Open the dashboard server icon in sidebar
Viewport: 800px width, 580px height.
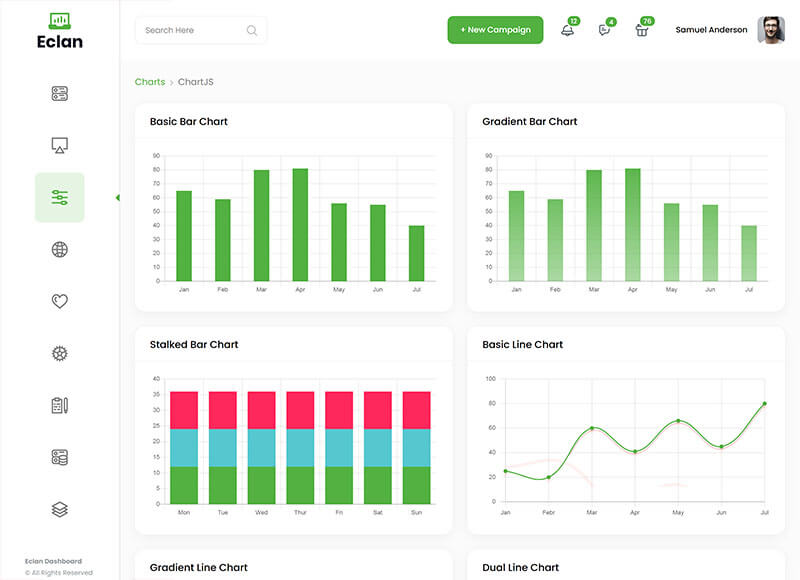click(59, 94)
